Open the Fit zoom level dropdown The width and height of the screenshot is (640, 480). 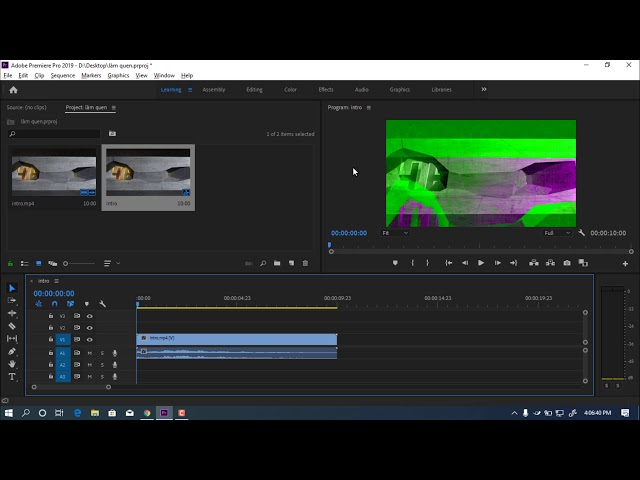pyautogui.click(x=395, y=233)
